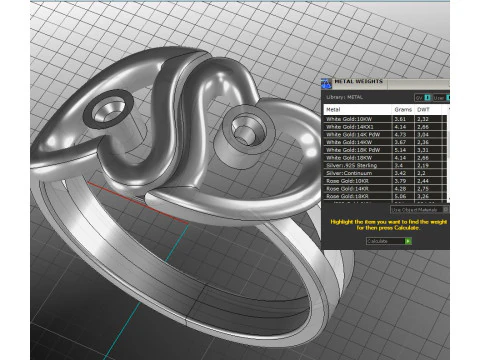Toggle the User library button
Screen dimensions: 480x360
441,98
